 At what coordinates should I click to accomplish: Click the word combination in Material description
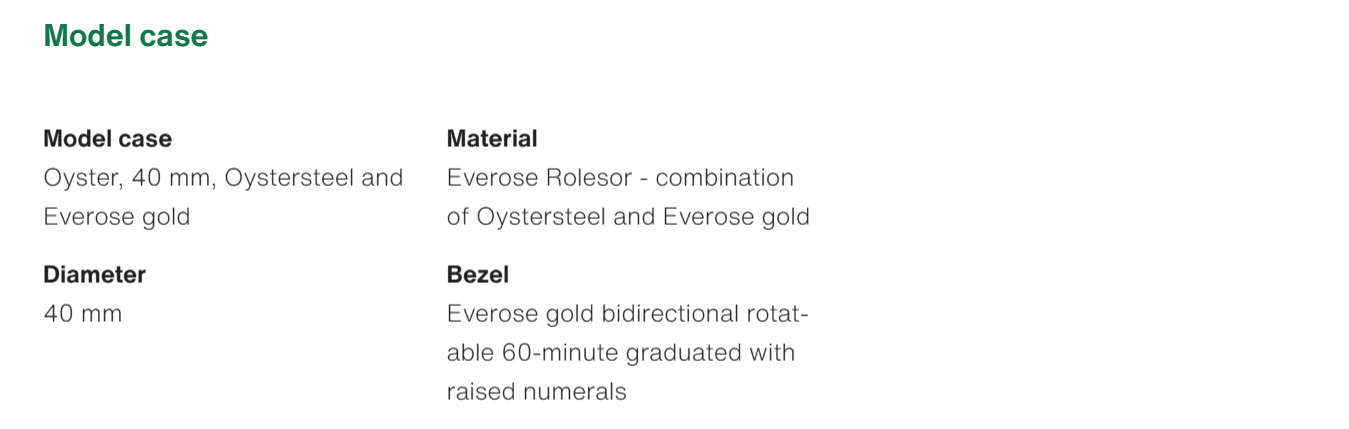point(725,178)
